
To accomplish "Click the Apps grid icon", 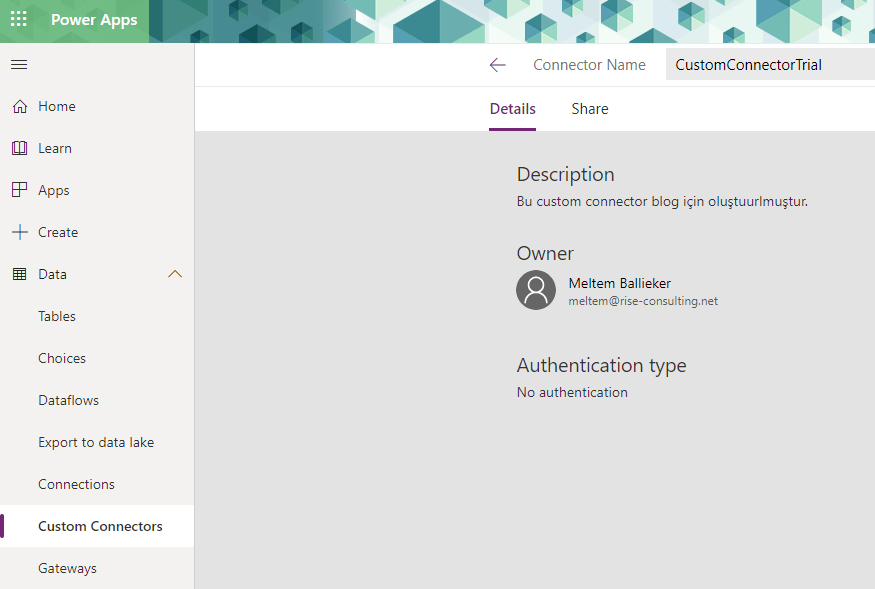I will click(20, 190).
